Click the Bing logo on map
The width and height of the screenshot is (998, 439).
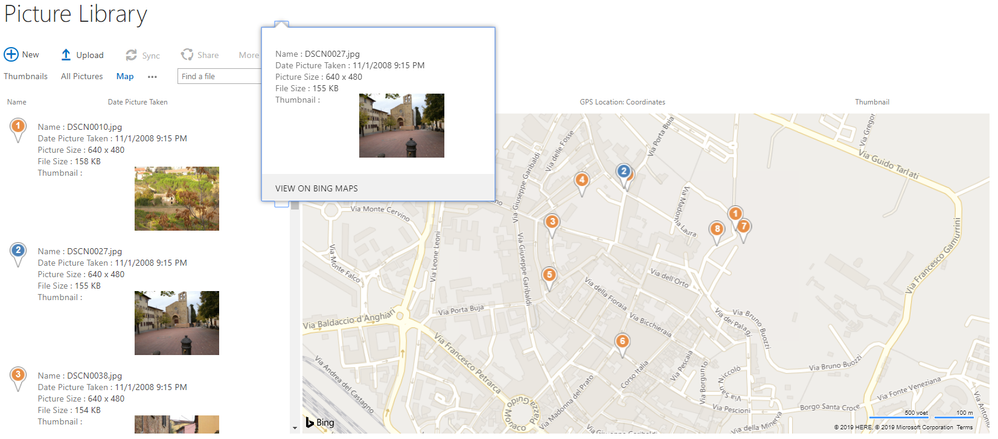pos(320,422)
